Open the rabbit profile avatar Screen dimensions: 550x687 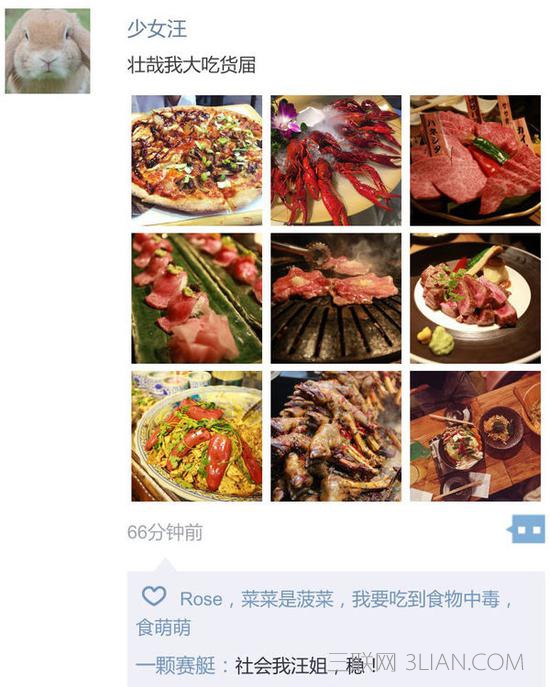[x=47, y=51]
